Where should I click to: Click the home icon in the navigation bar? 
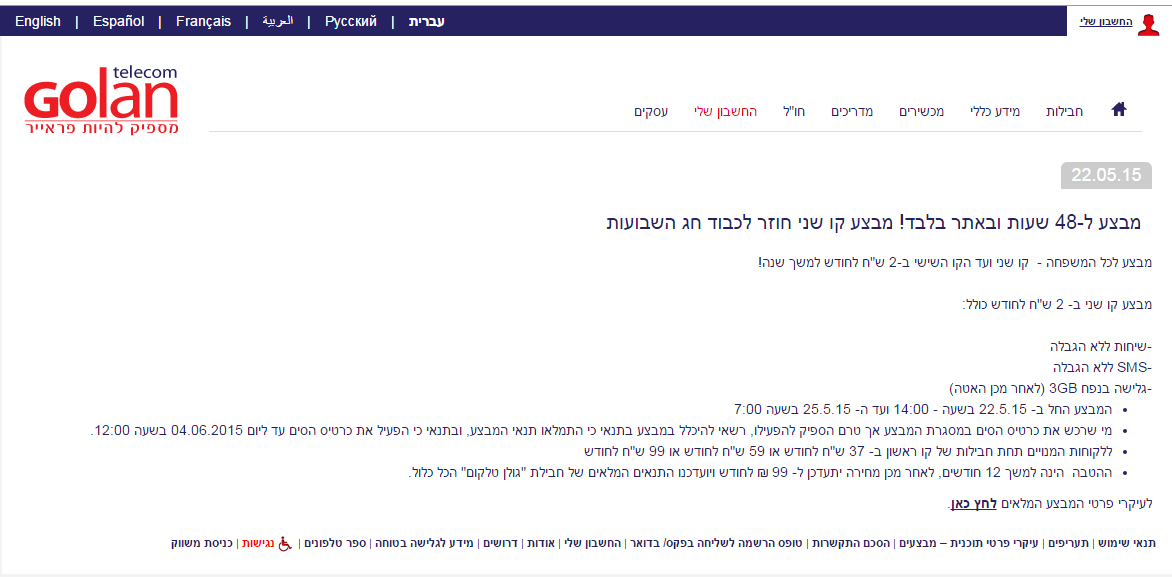1119,110
